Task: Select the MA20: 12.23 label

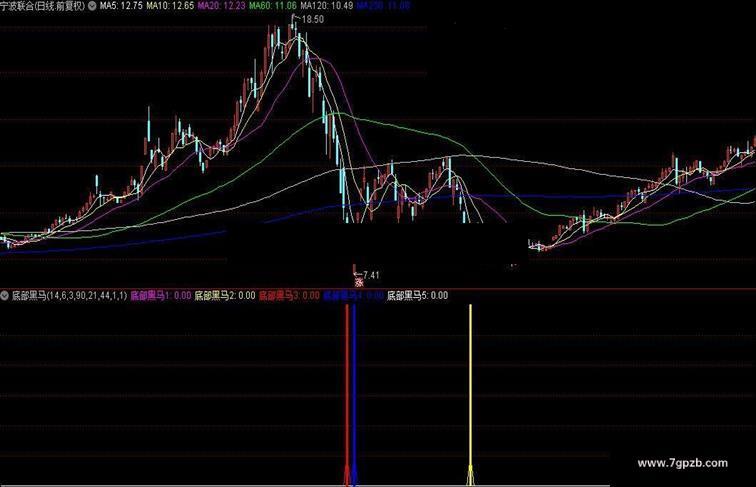Action: (x=221, y=6)
